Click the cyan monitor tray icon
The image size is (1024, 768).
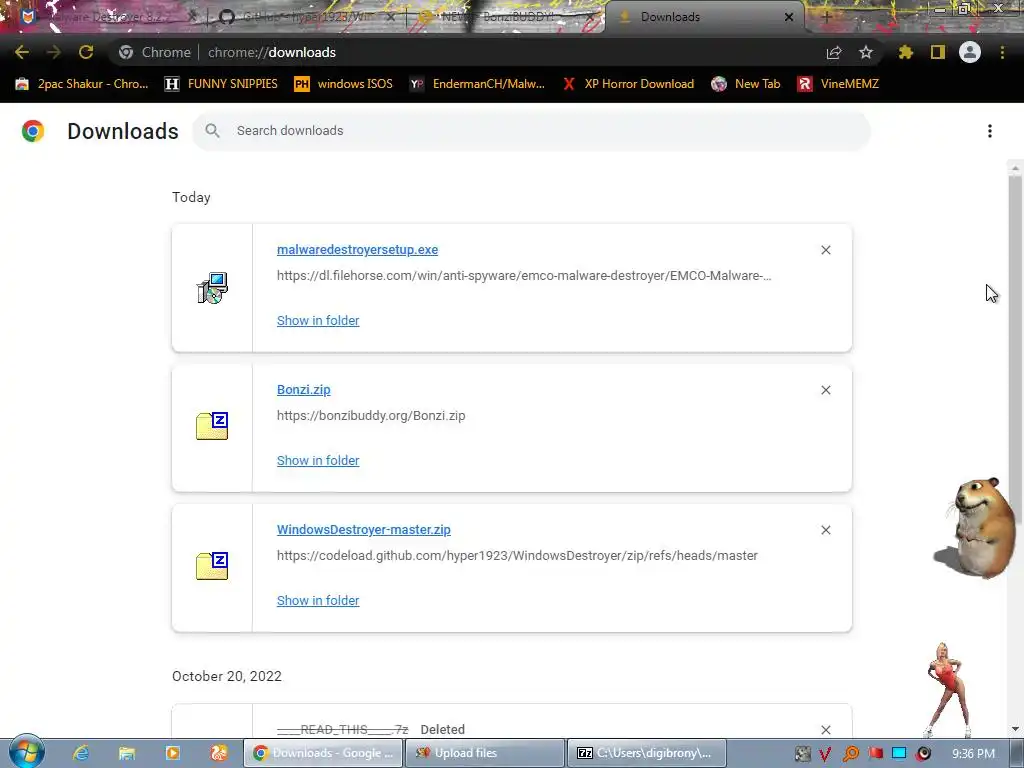(x=899, y=754)
